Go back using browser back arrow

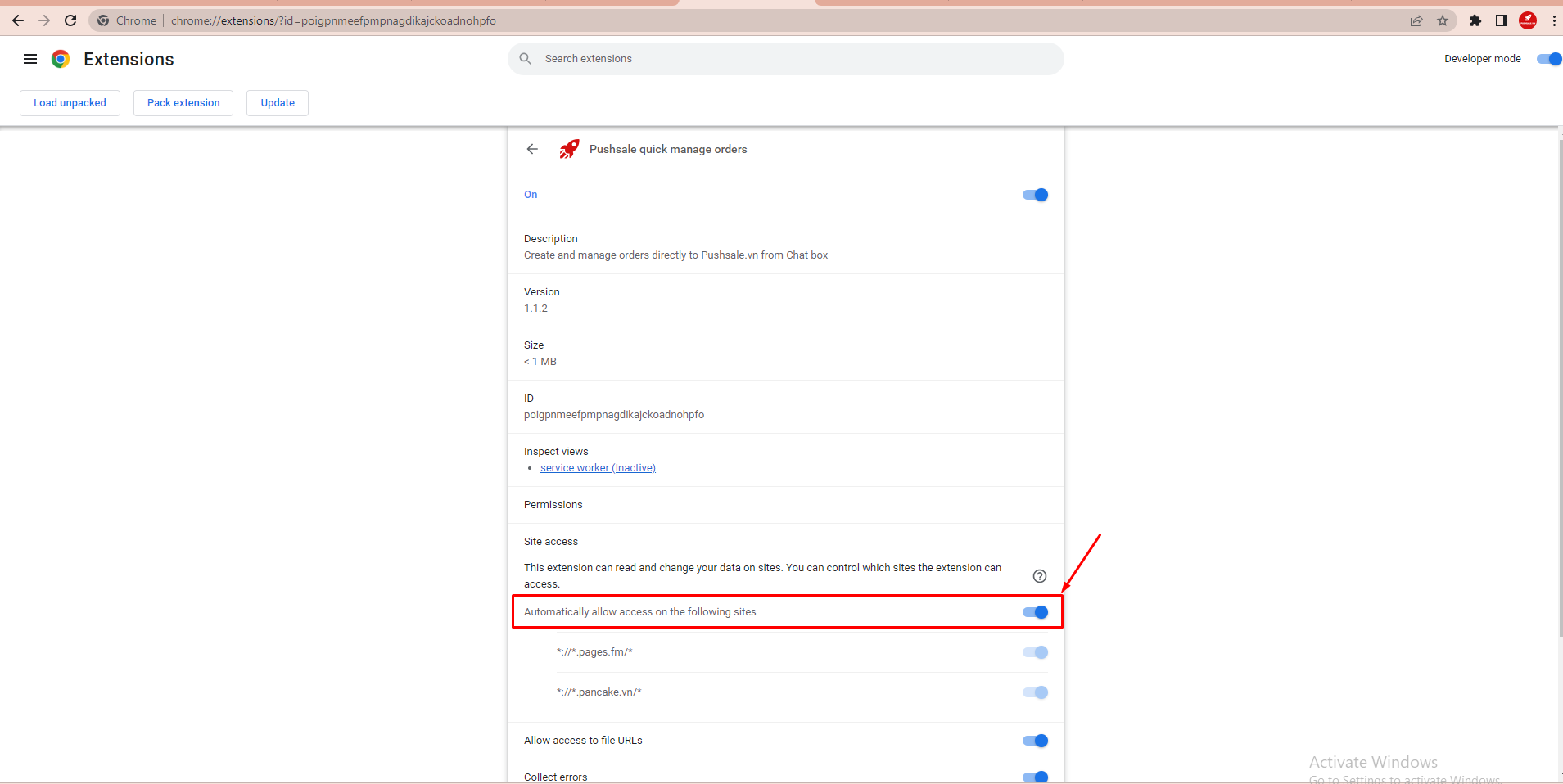click(x=18, y=20)
